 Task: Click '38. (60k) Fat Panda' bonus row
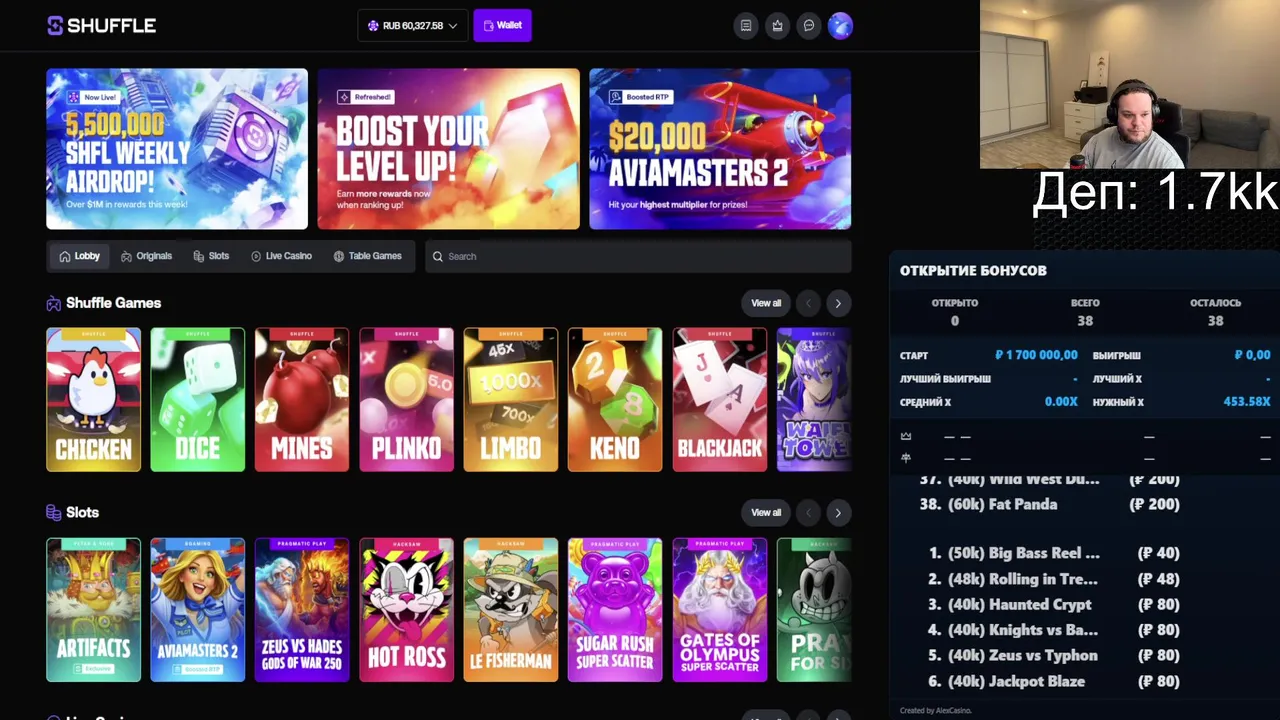(1049, 504)
